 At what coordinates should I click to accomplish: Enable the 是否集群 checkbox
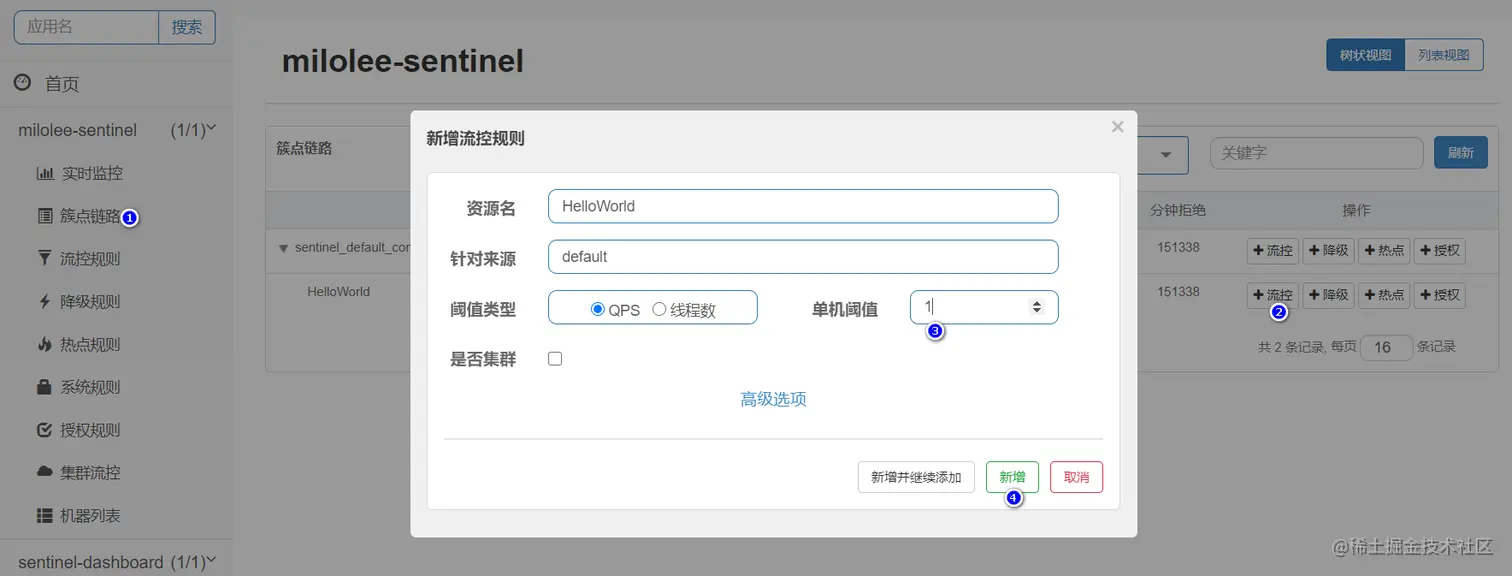tap(555, 359)
